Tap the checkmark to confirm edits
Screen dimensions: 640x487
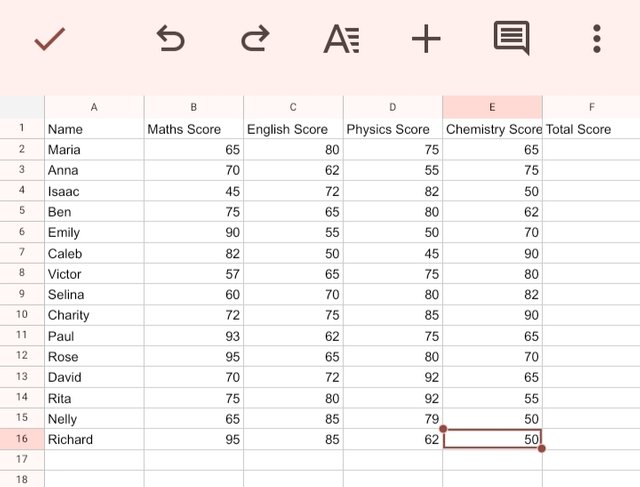[x=49, y=40]
